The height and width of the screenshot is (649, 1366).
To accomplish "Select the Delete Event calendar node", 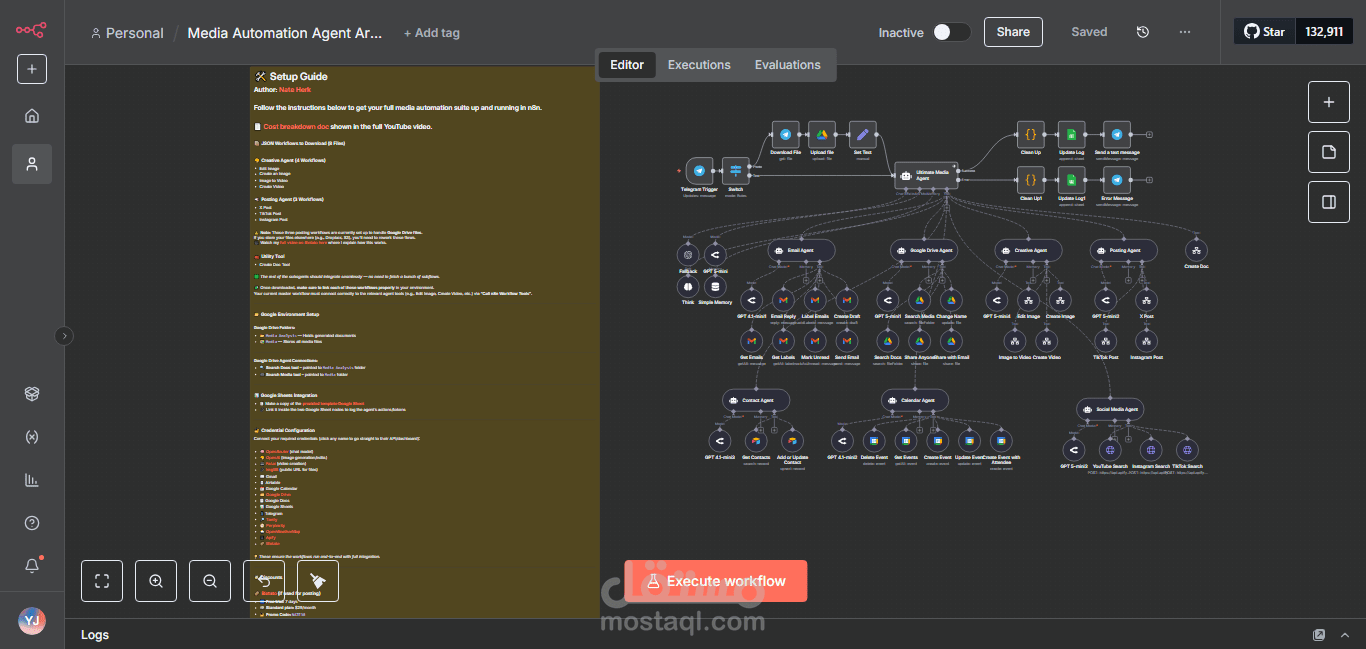I will 874,440.
